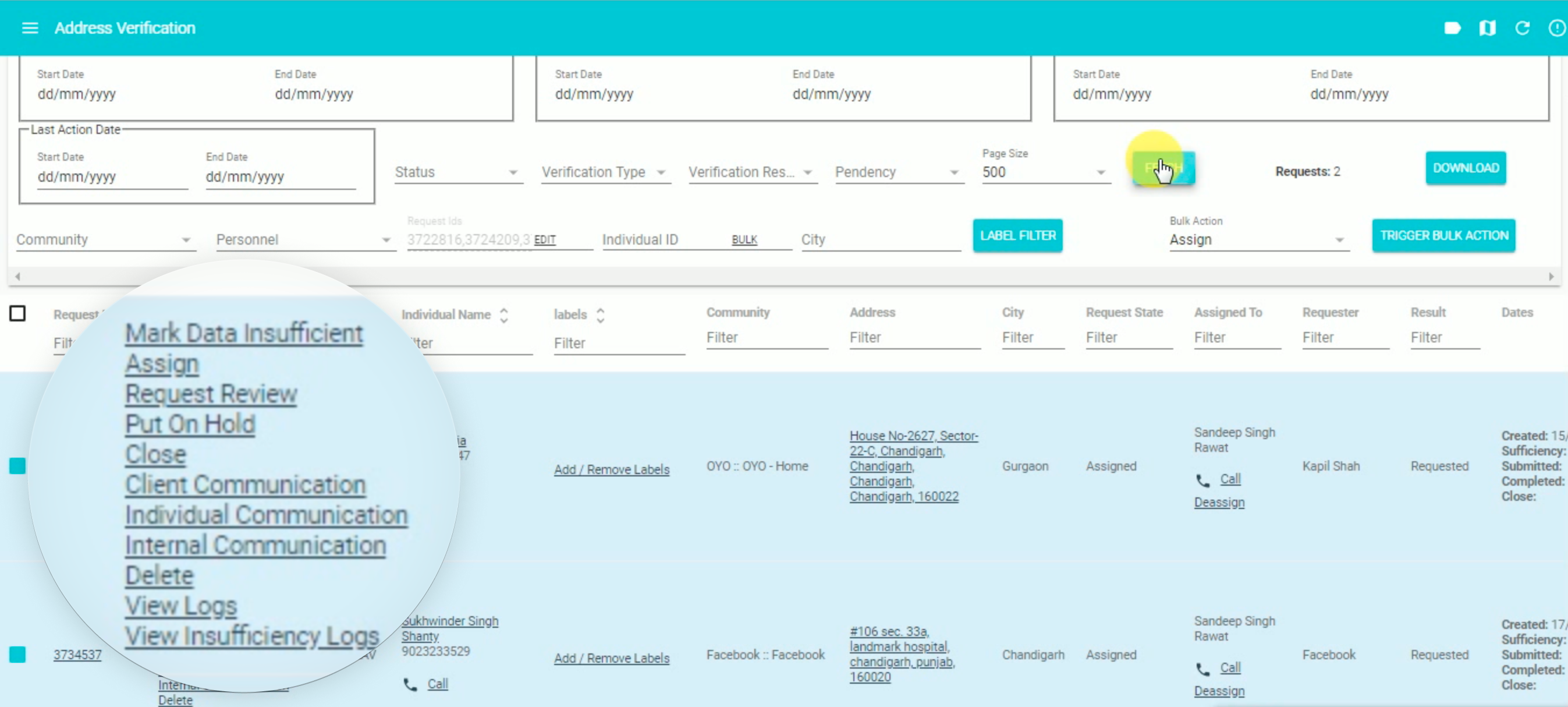Click Deassign in the Chandigarh row
The height and width of the screenshot is (707, 1568).
pyautogui.click(x=1219, y=691)
